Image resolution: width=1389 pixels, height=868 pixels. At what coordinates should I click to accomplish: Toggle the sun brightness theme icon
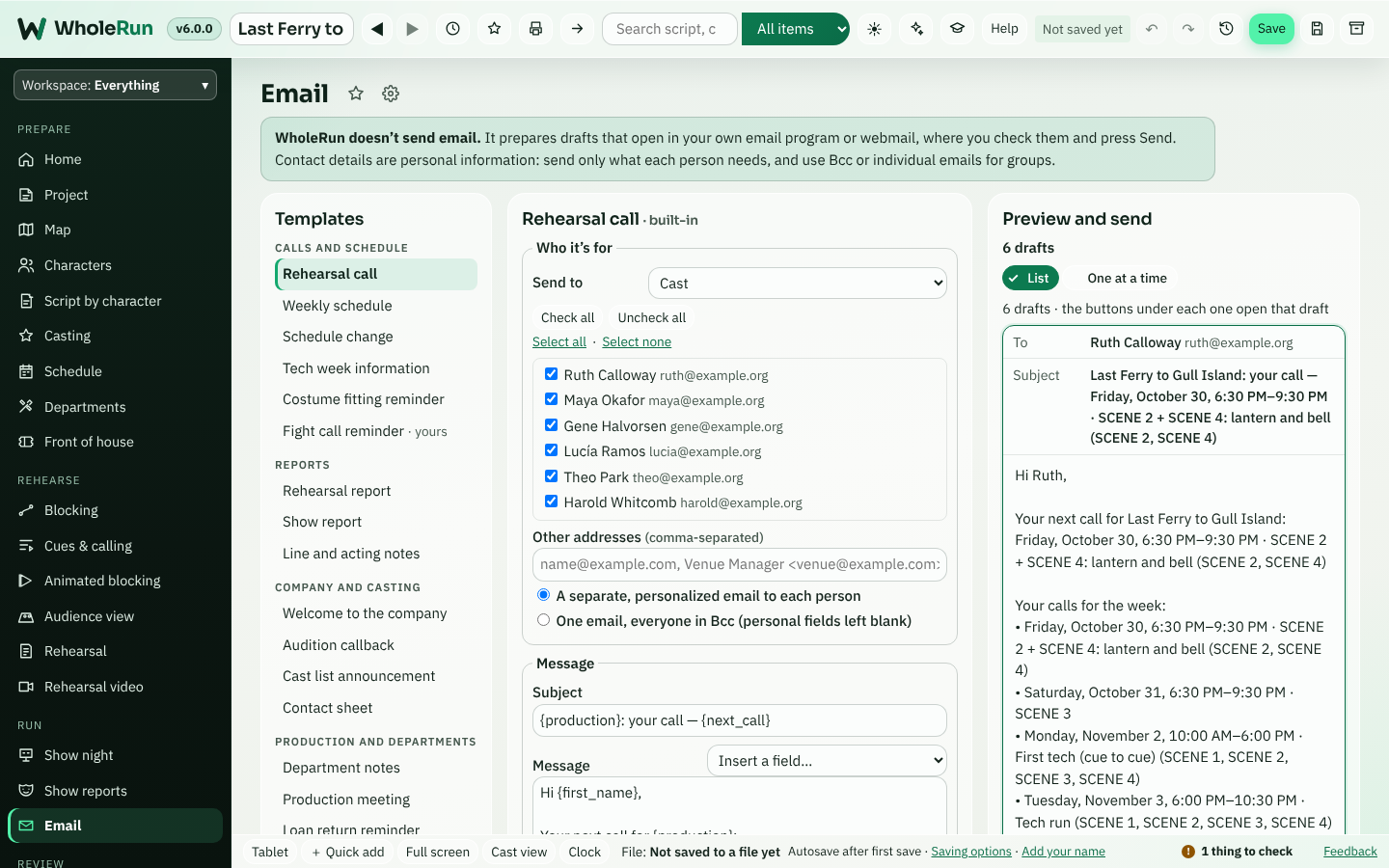[x=875, y=29]
